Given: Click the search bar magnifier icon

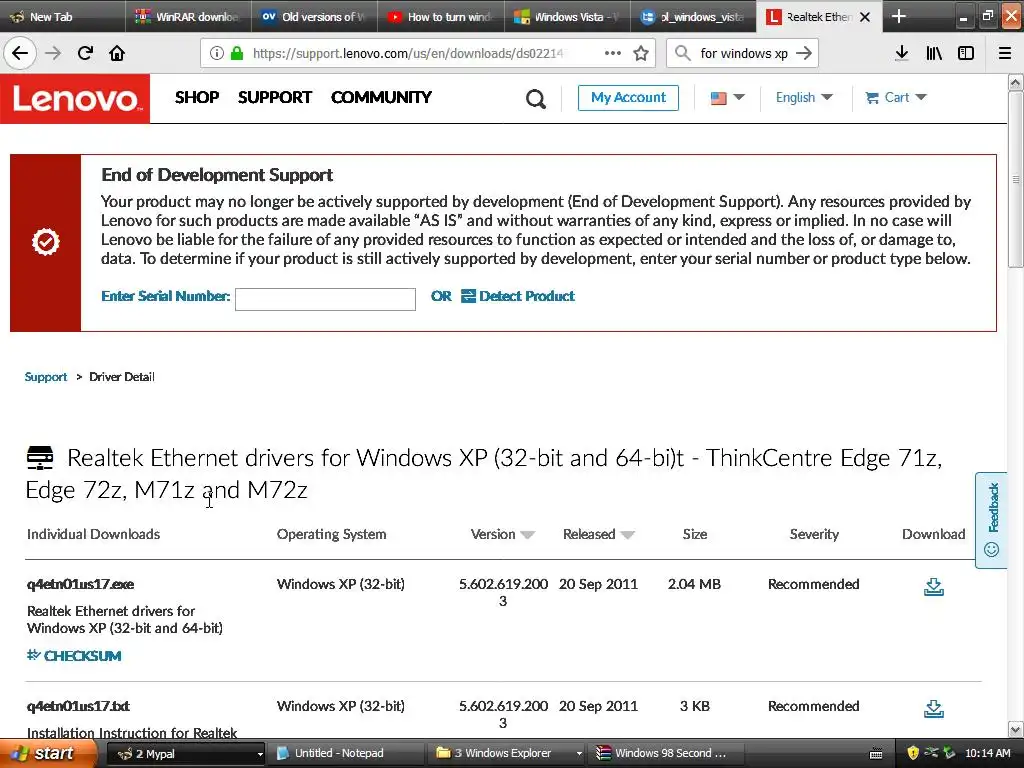Looking at the screenshot, I should click(x=682, y=53).
